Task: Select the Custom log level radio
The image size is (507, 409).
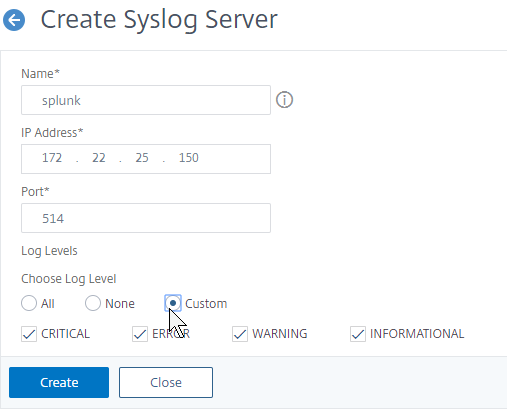Action: click(173, 303)
